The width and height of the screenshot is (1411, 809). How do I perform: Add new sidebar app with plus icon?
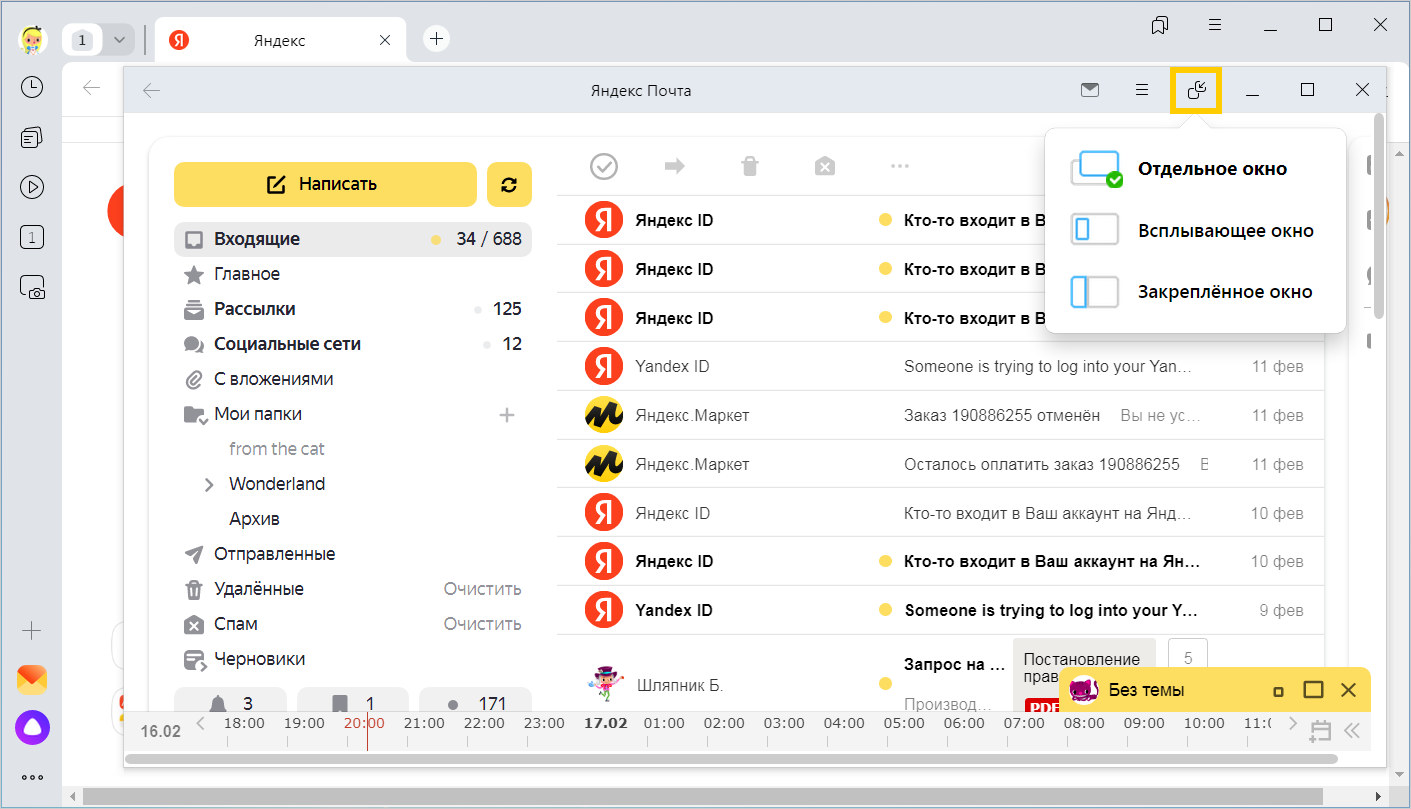pyautogui.click(x=32, y=631)
